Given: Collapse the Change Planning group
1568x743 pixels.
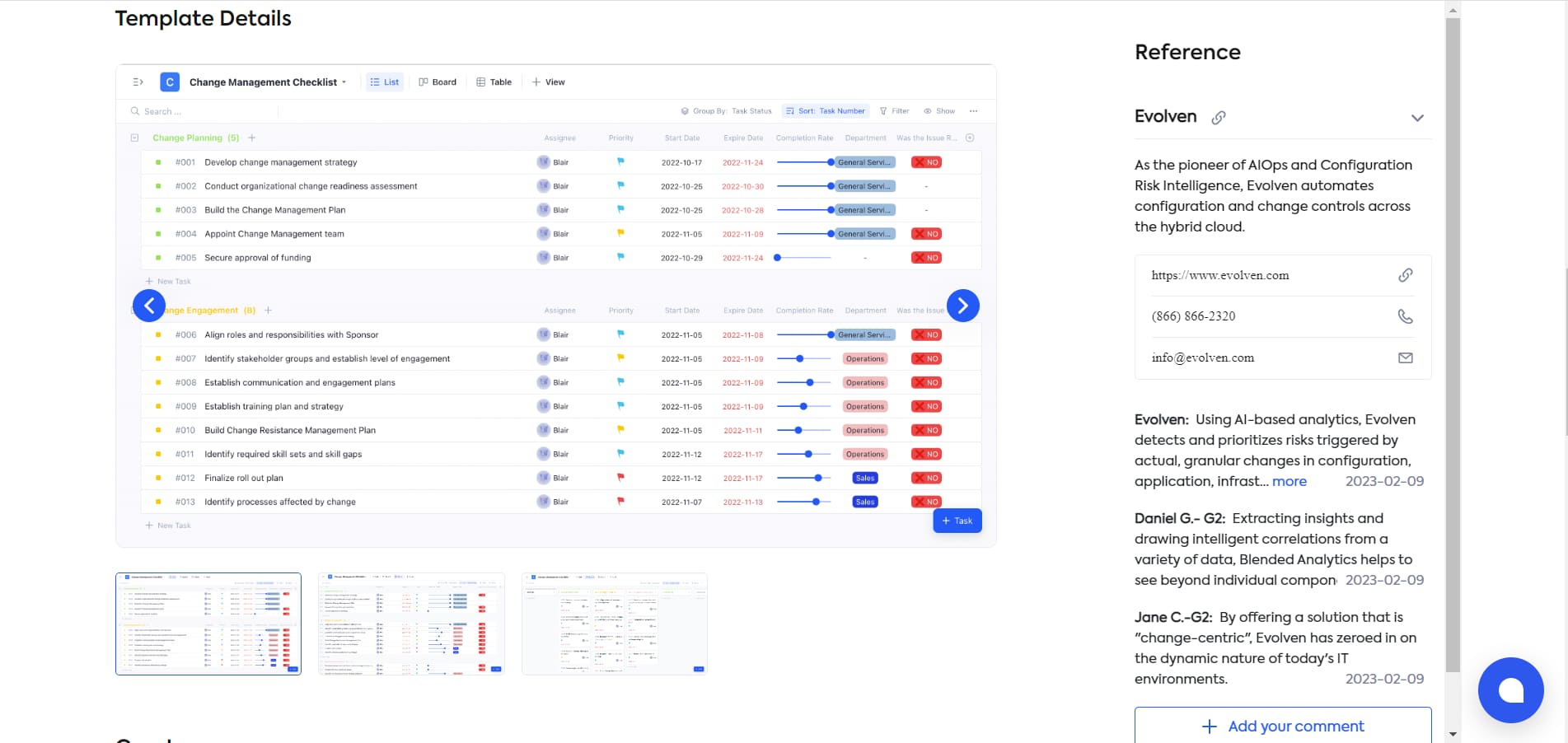Looking at the screenshot, I should tap(134, 138).
